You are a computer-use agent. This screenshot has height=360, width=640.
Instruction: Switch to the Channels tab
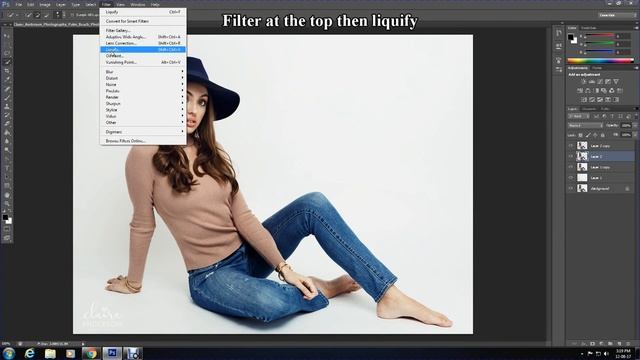point(589,109)
